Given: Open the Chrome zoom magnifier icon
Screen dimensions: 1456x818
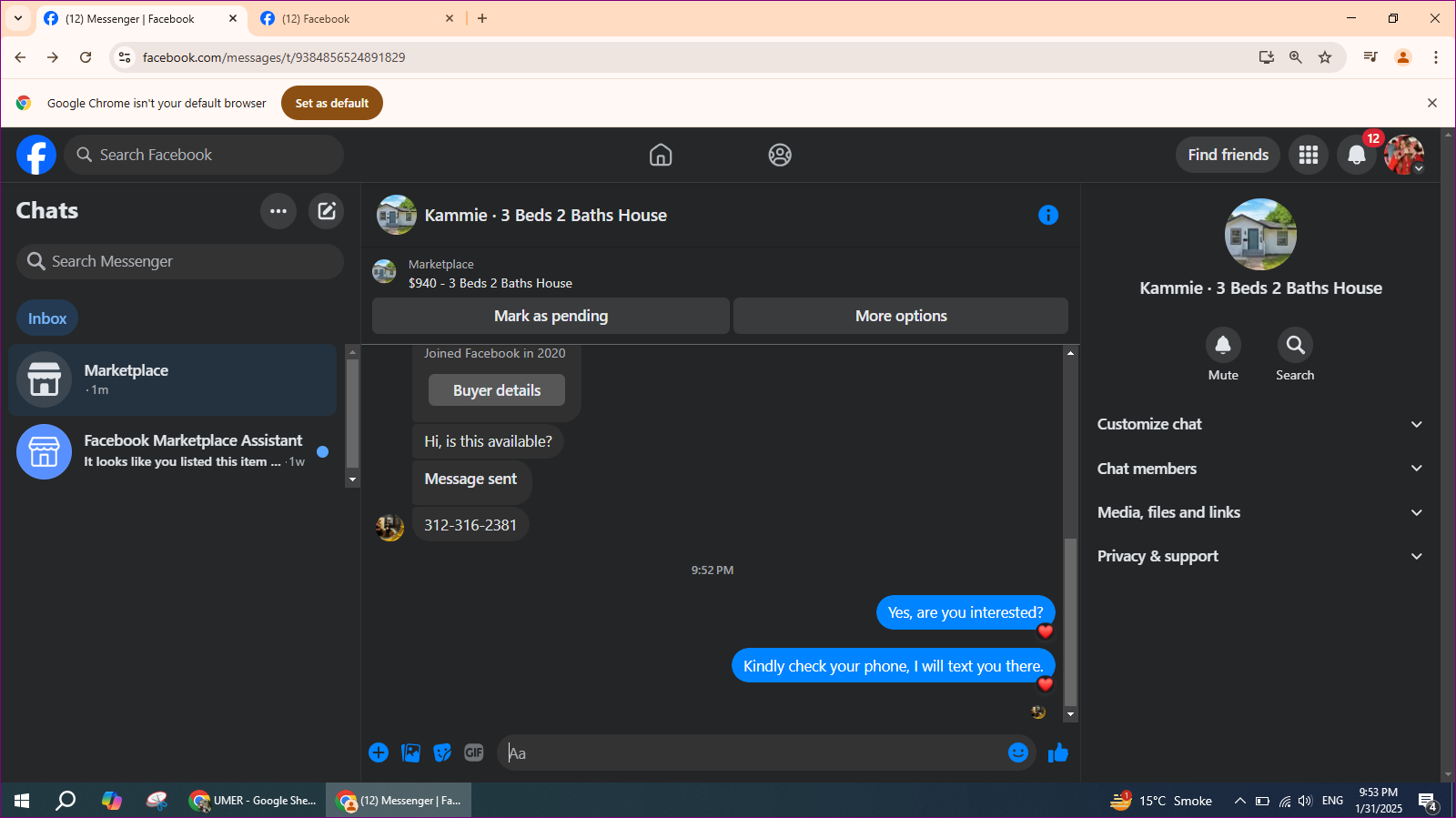Looking at the screenshot, I should tap(1296, 57).
